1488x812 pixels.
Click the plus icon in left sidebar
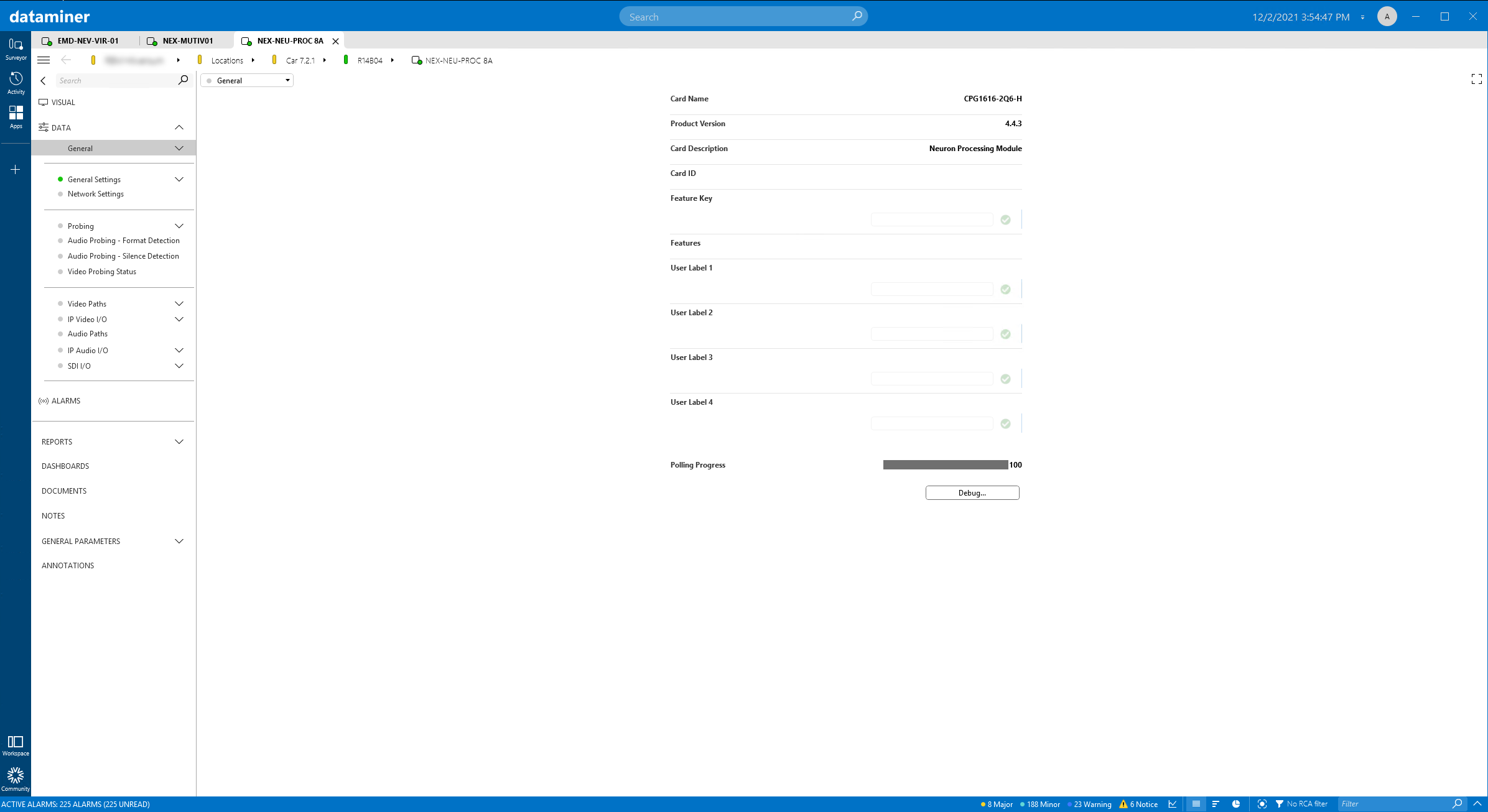pos(16,169)
